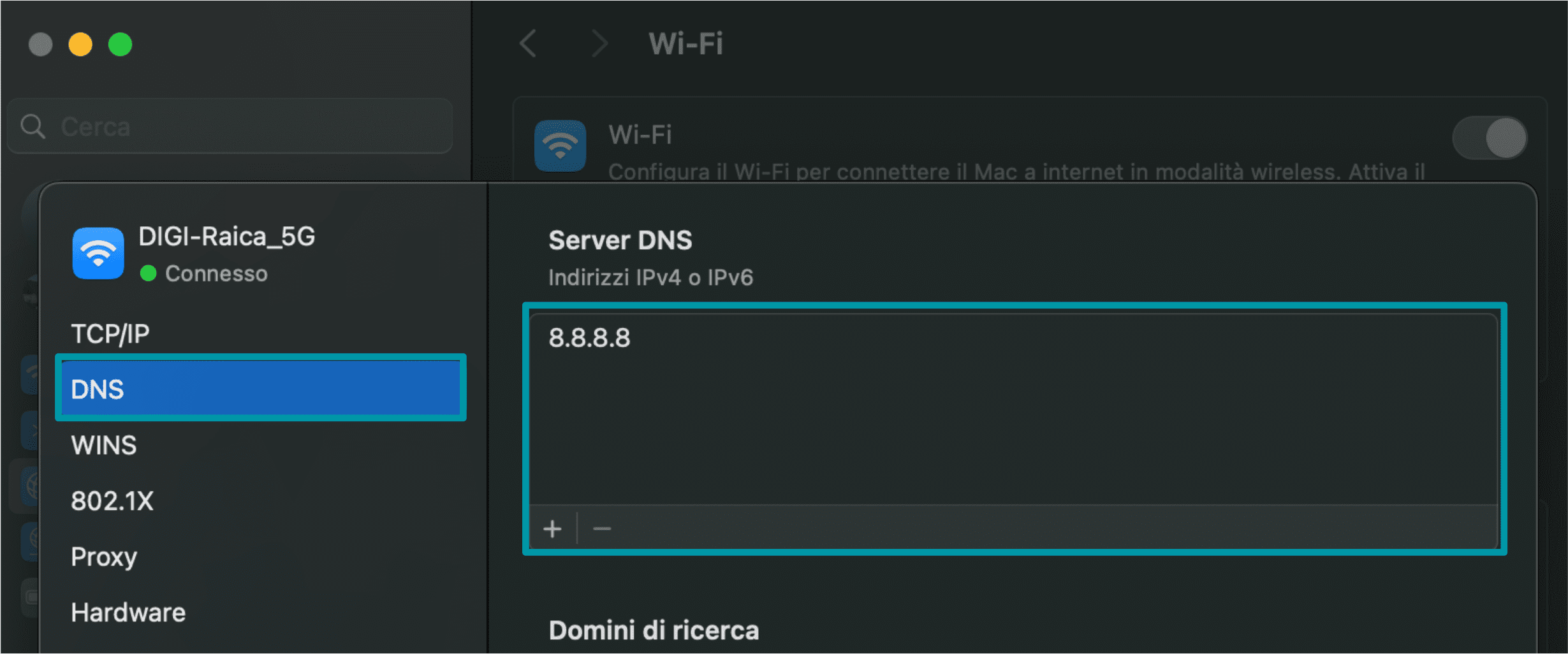
Task: Click the magnifying glass in the Cerca field
Action: click(x=33, y=127)
